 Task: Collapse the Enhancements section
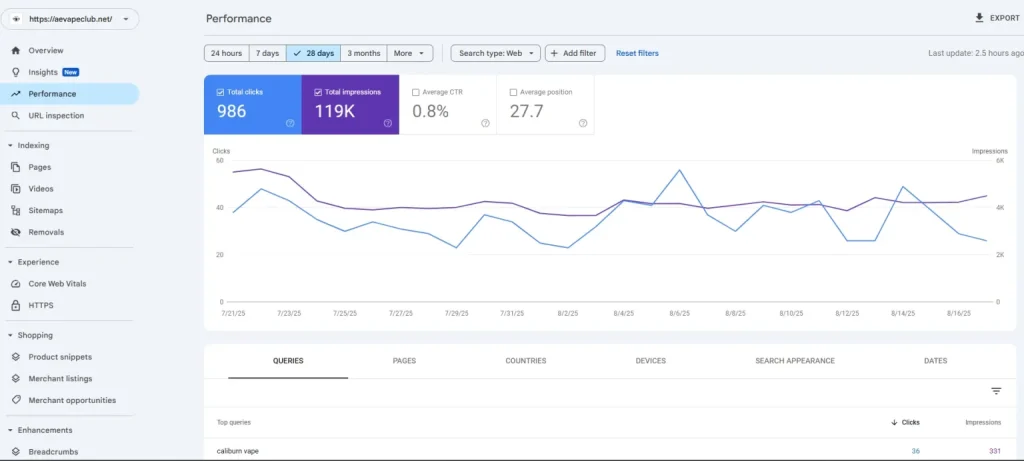(10, 430)
